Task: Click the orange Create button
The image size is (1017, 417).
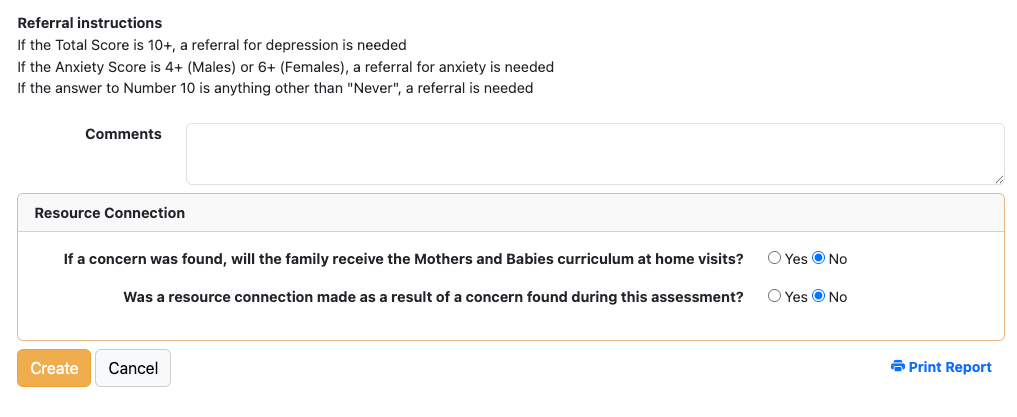Action: click(x=54, y=368)
